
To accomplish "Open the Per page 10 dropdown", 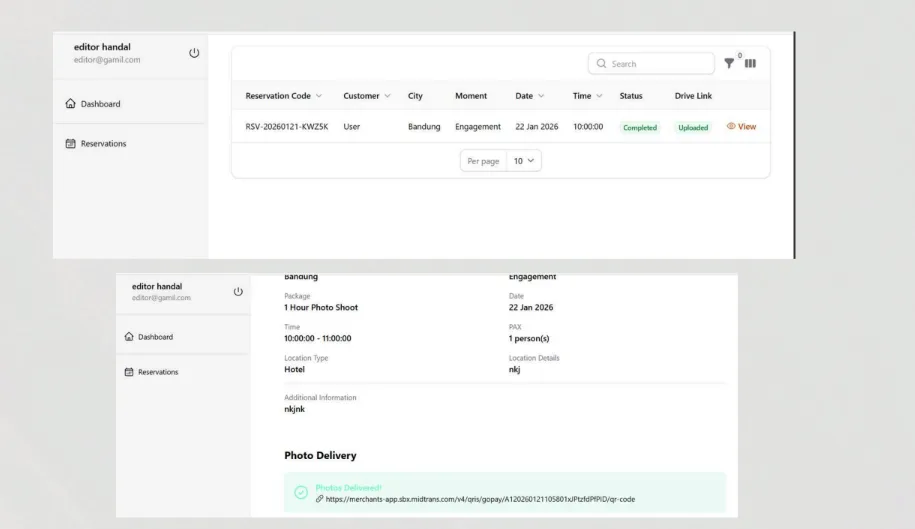I will (x=524, y=161).
